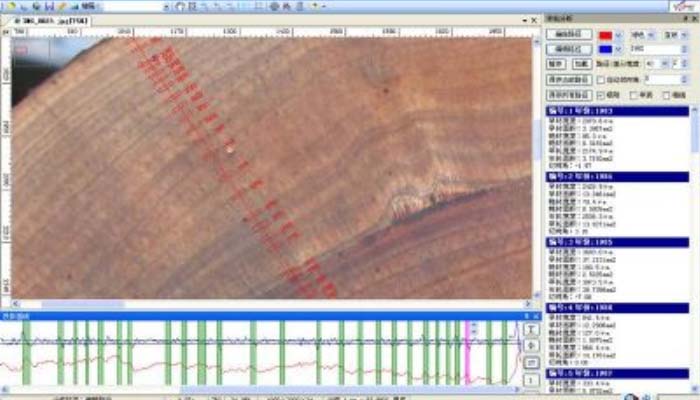Viewport: 700px width, 400px height.
Task: Enable the auto-alignment checkbox beside the number field
Action: pos(601,79)
